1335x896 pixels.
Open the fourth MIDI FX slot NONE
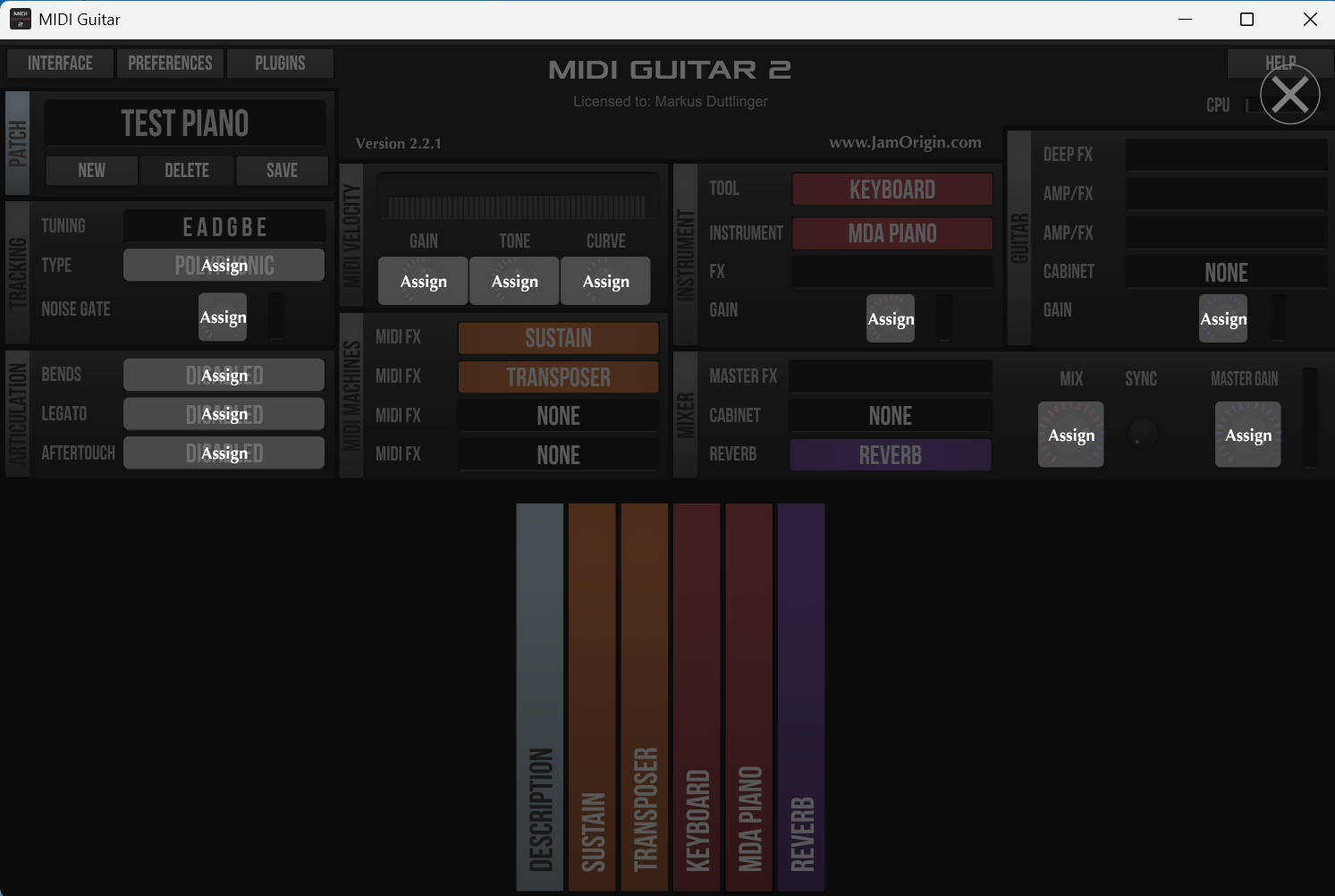(559, 455)
